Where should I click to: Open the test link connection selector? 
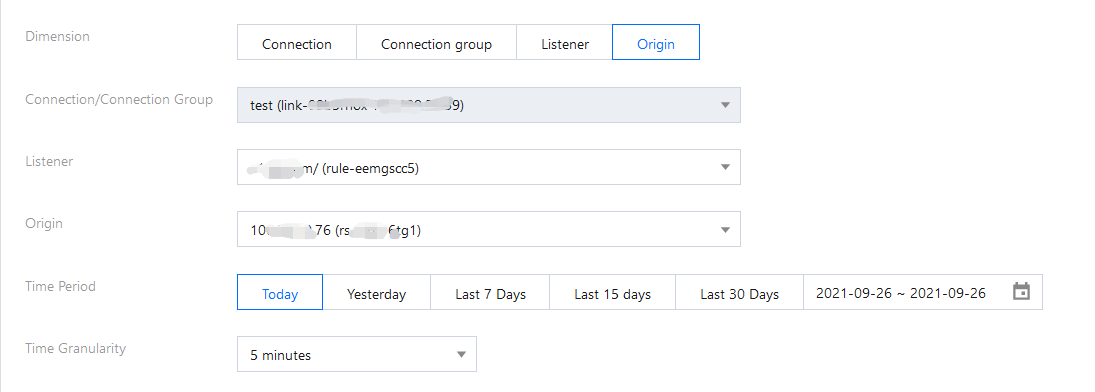click(489, 106)
